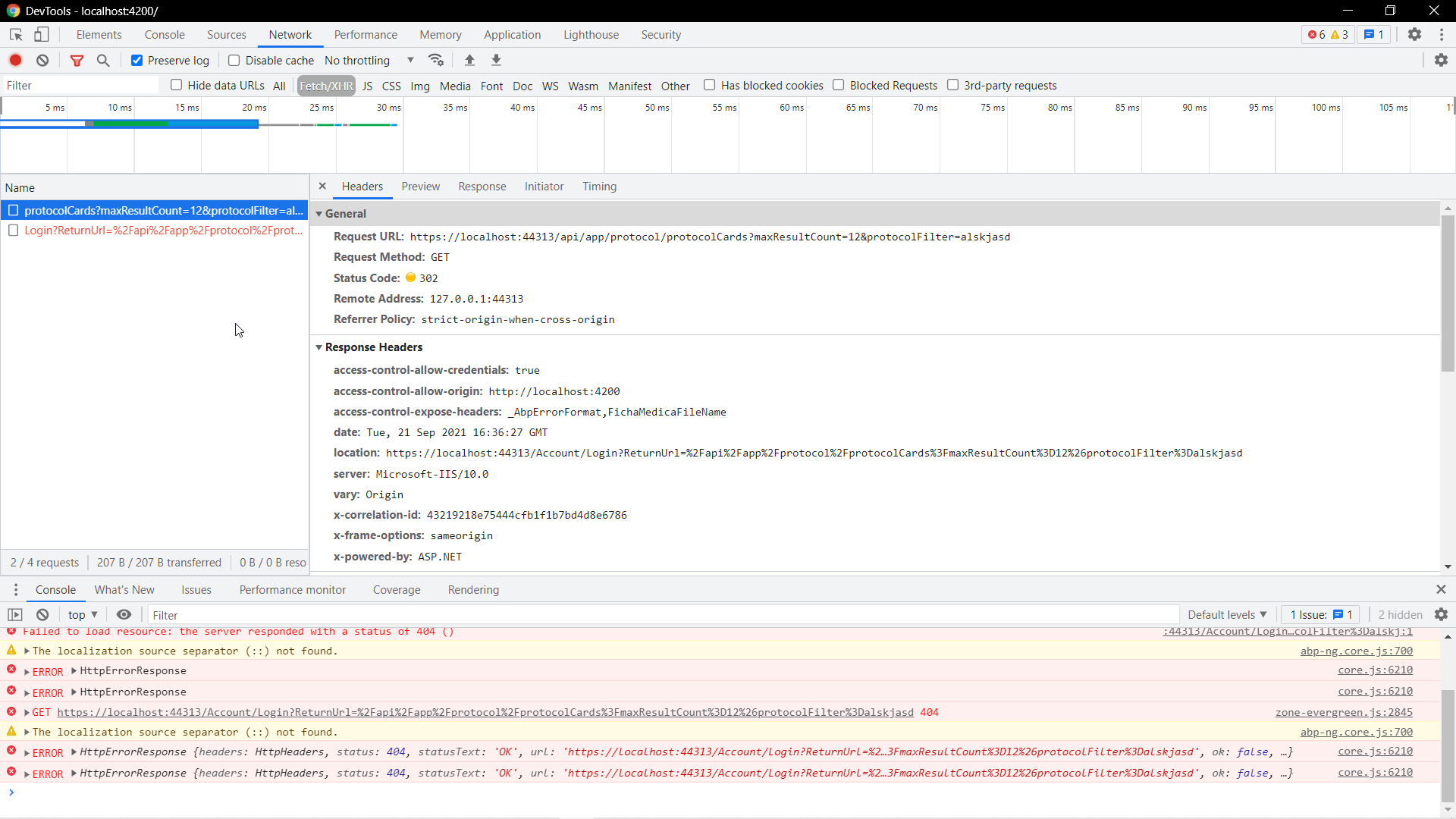Check Hide data URLs
This screenshot has height=819, width=1456.
(x=177, y=85)
